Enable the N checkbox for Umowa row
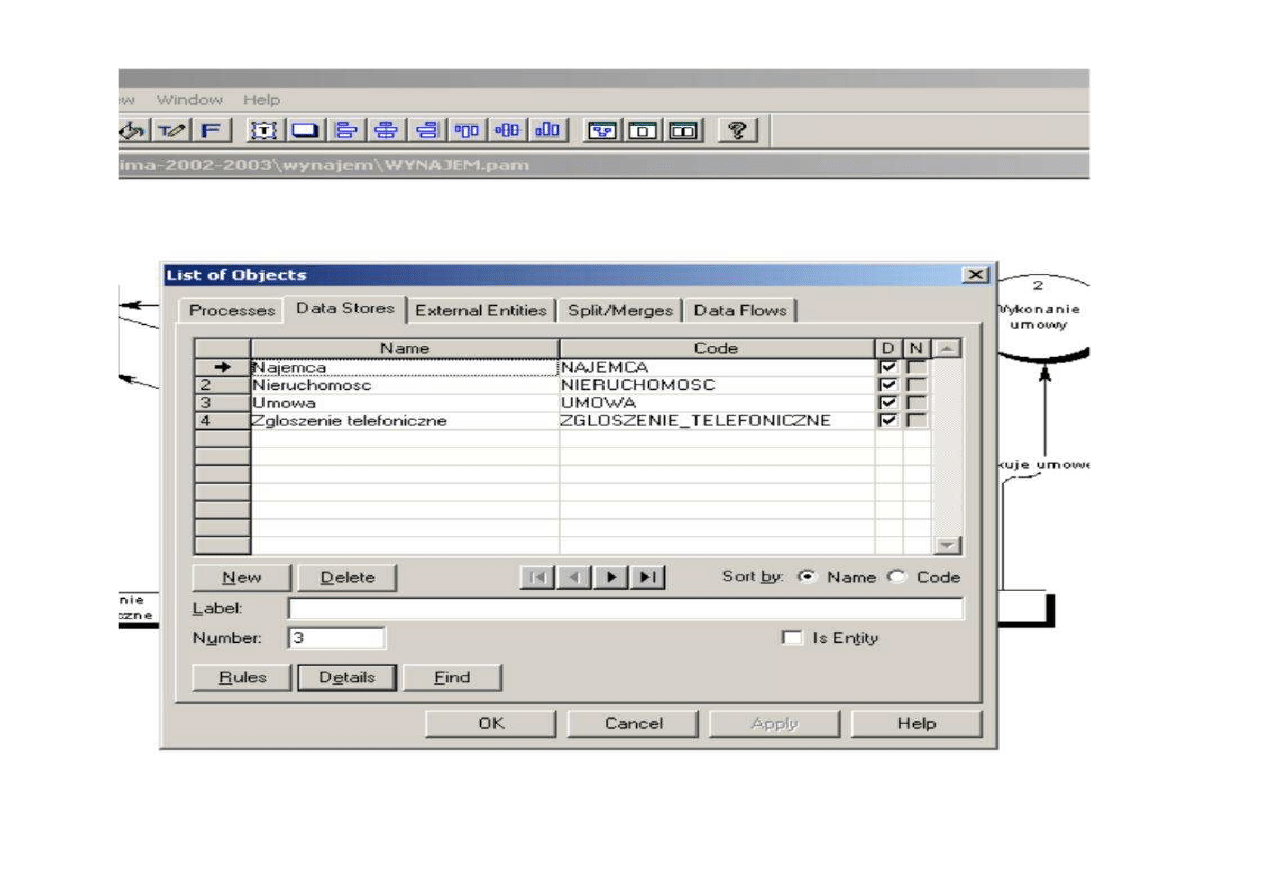The width and height of the screenshot is (1263, 893). (915, 403)
